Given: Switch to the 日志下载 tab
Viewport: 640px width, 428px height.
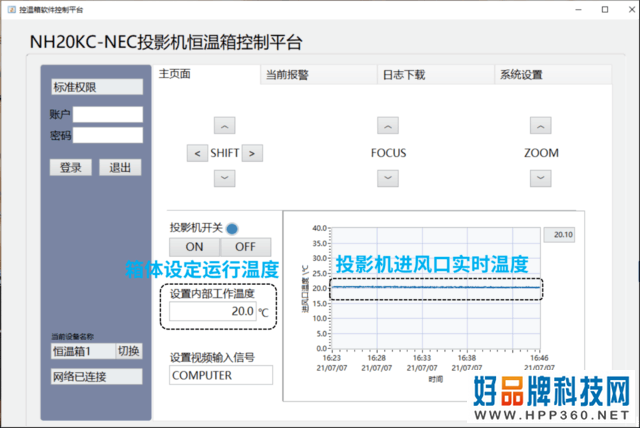Looking at the screenshot, I should pyautogui.click(x=436, y=75).
